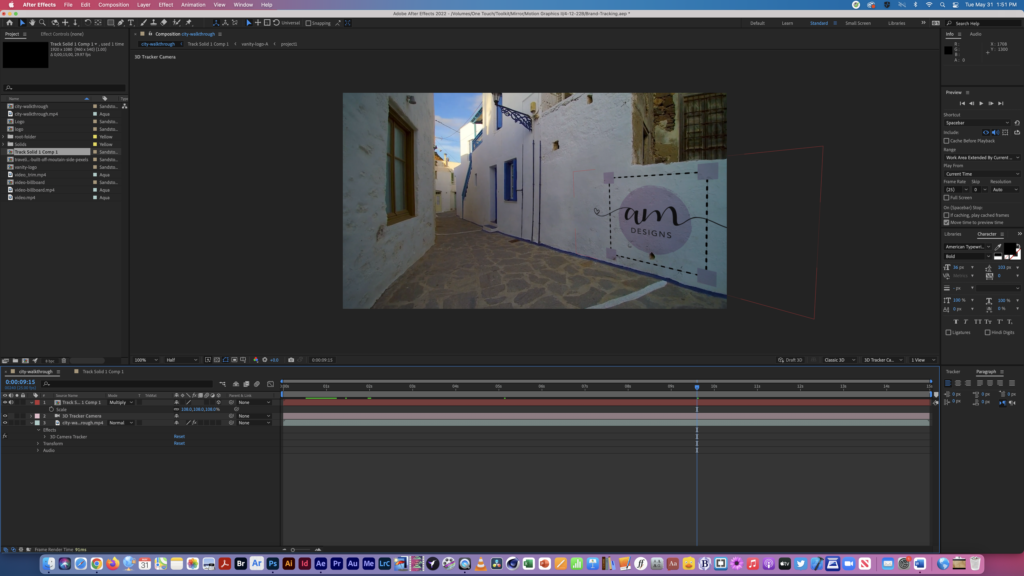The image size is (1024, 576).
Task: Open the viewer resolution Half dropdown
Action: pos(181,360)
